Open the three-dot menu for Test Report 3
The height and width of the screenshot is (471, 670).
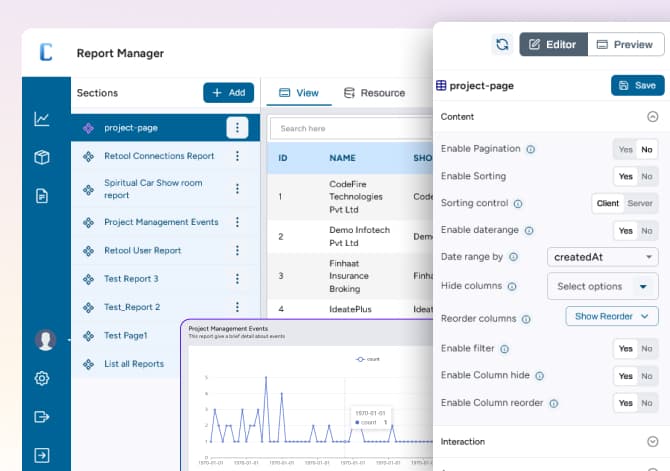[237, 279]
